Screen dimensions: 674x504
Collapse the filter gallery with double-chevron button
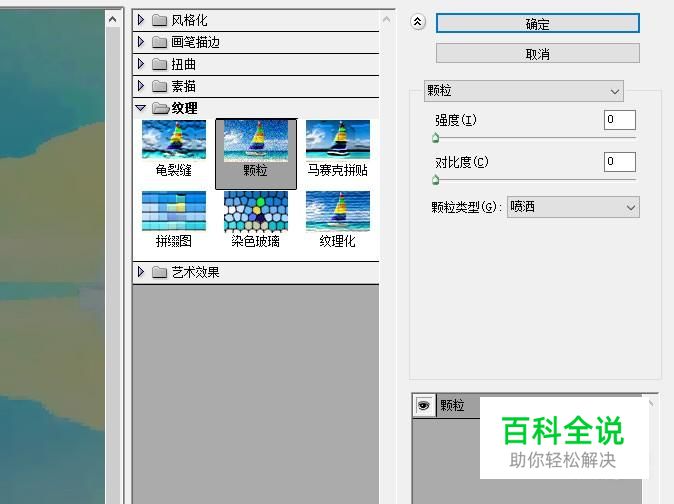click(x=418, y=21)
